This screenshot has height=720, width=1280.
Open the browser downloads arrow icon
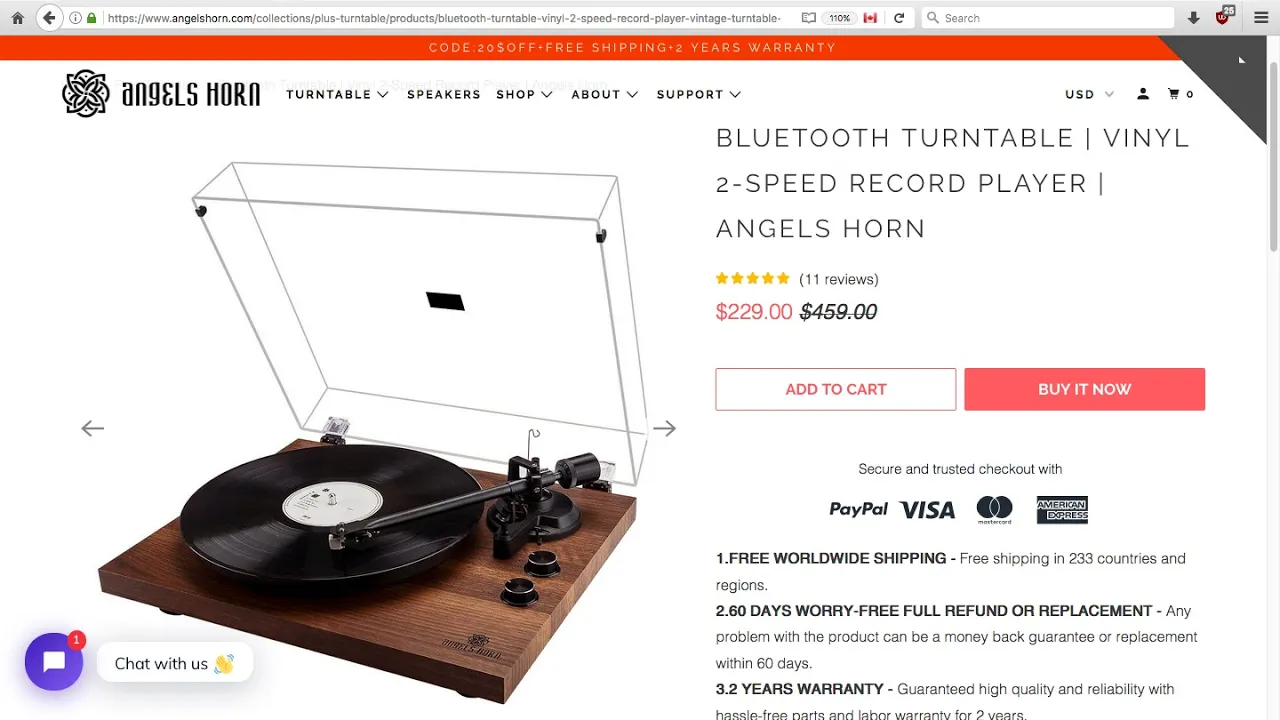1194,18
